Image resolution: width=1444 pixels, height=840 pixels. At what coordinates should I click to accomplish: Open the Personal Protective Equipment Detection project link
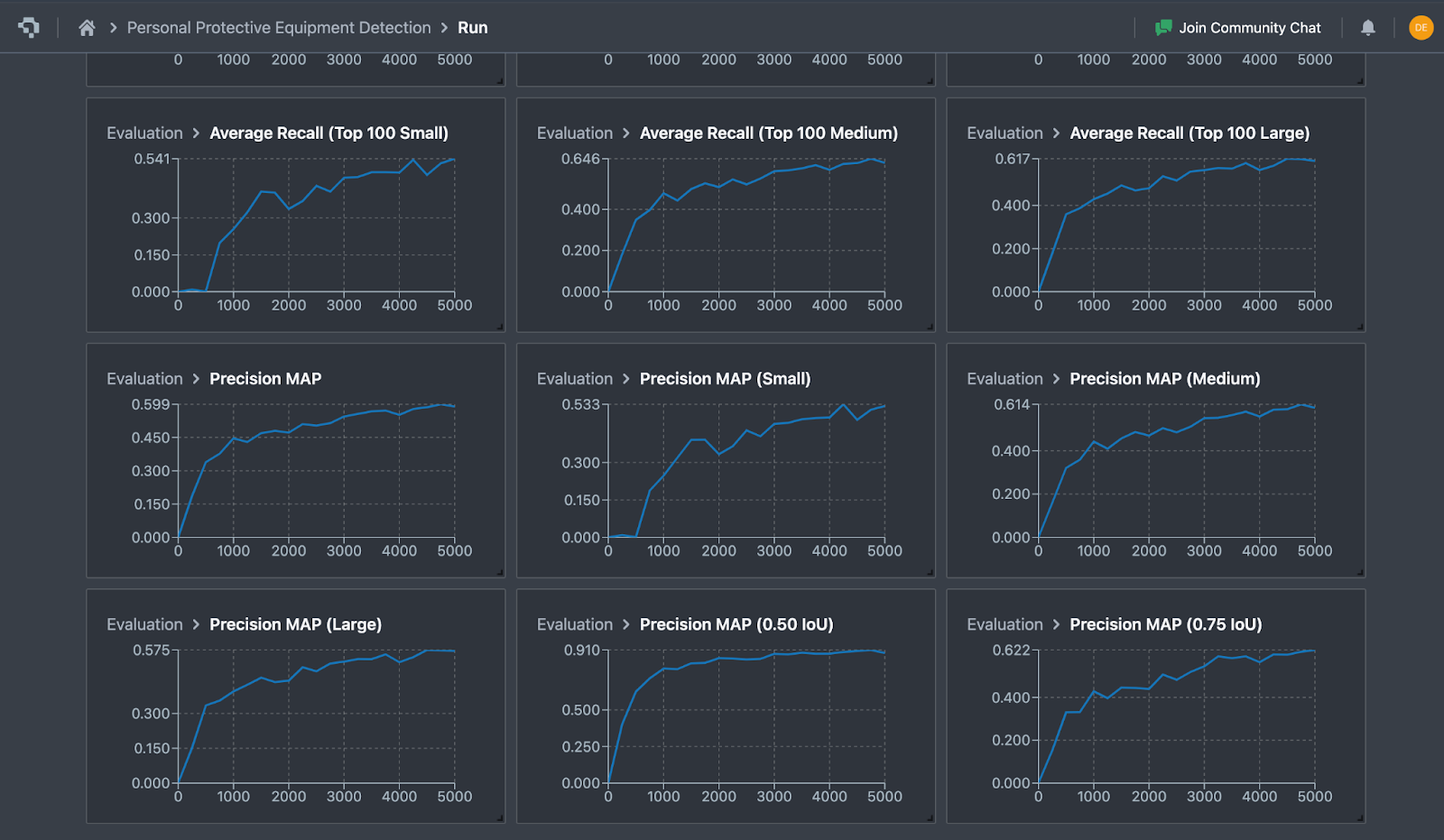(280, 27)
